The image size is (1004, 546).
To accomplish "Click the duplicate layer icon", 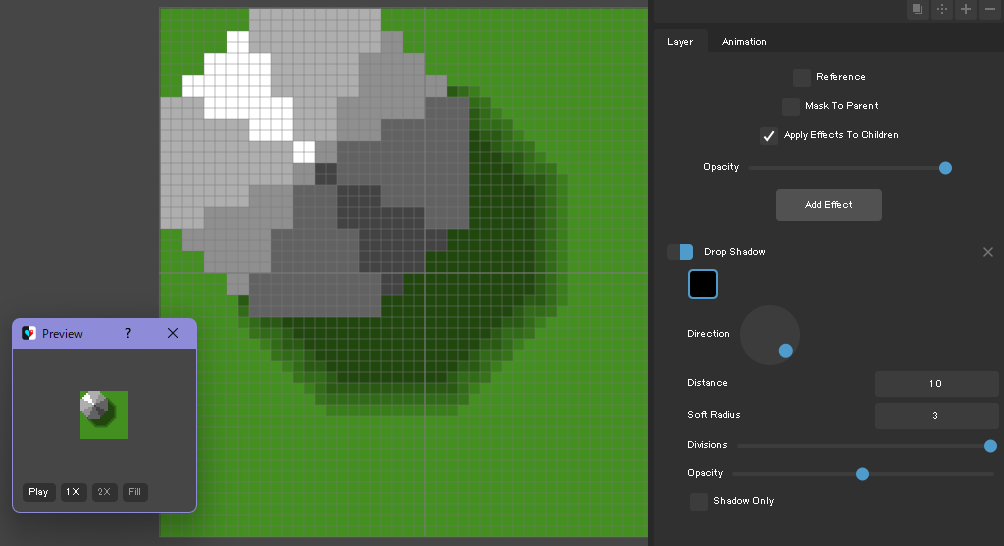I will click(x=918, y=9).
